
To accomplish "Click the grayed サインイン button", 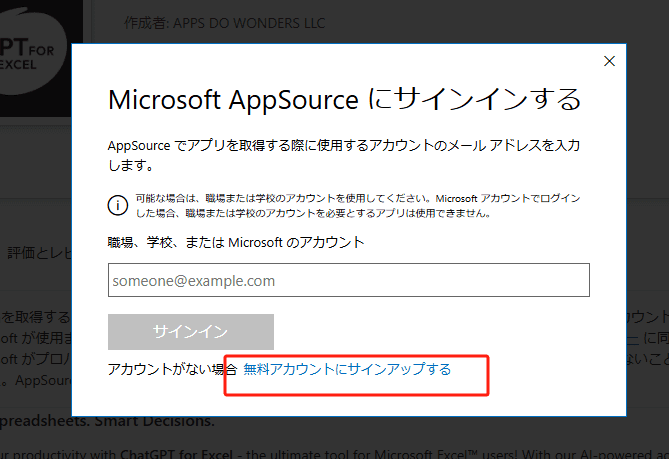I will point(191,332).
